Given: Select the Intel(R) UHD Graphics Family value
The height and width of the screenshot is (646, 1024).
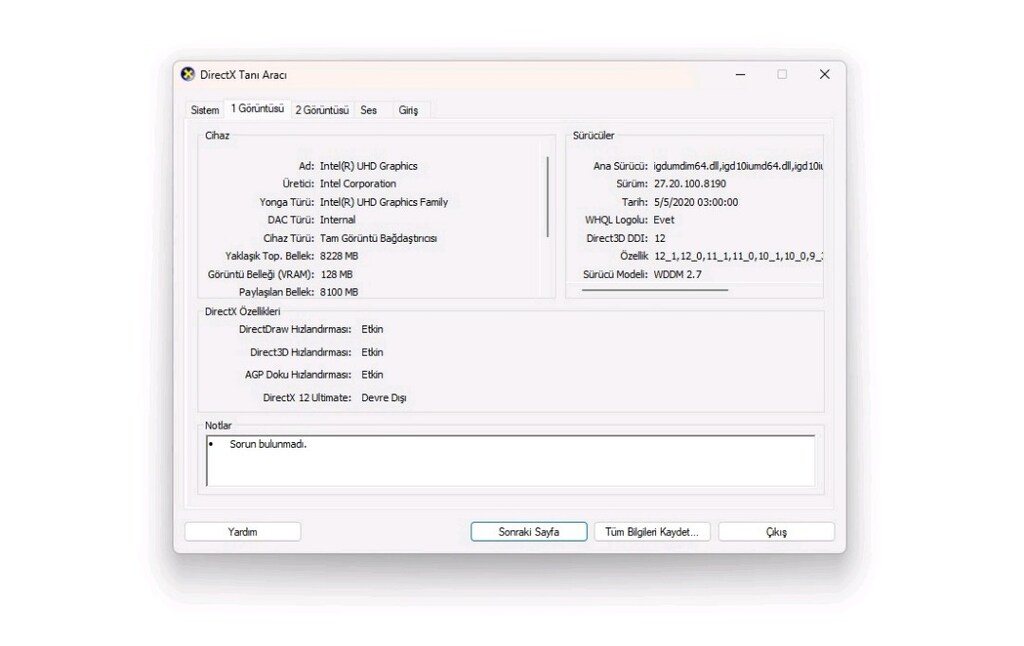Looking at the screenshot, I should [384, 202].
